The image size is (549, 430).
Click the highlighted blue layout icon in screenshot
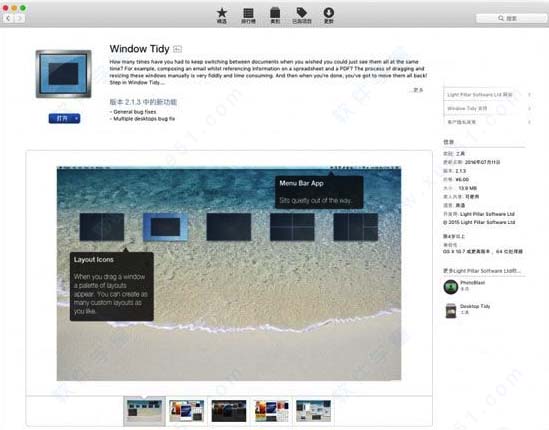165,227
